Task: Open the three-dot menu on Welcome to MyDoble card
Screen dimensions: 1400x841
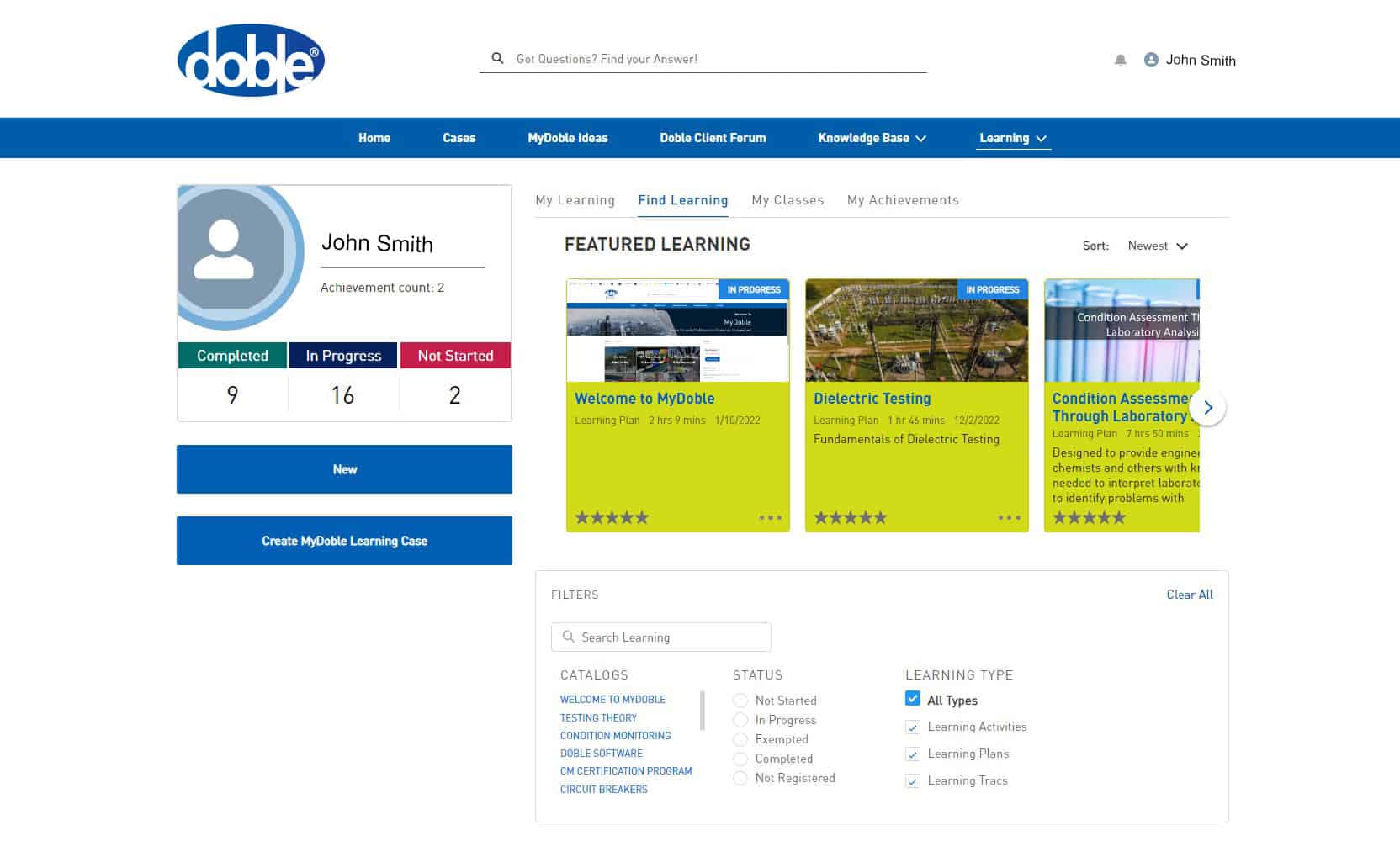Action: point(771,517)
